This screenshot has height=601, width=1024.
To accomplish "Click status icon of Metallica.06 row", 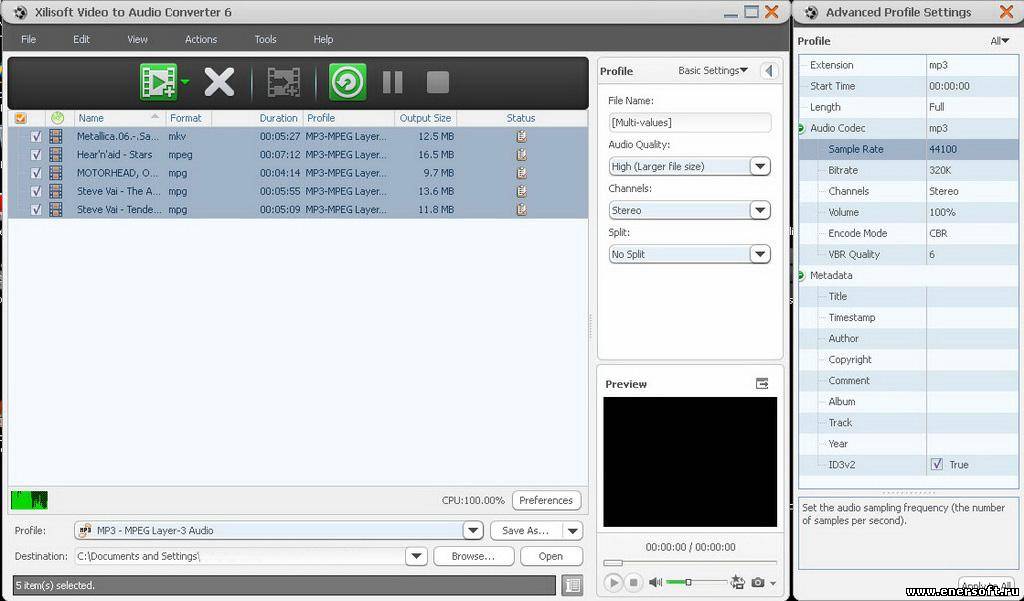I will (521, 137).
